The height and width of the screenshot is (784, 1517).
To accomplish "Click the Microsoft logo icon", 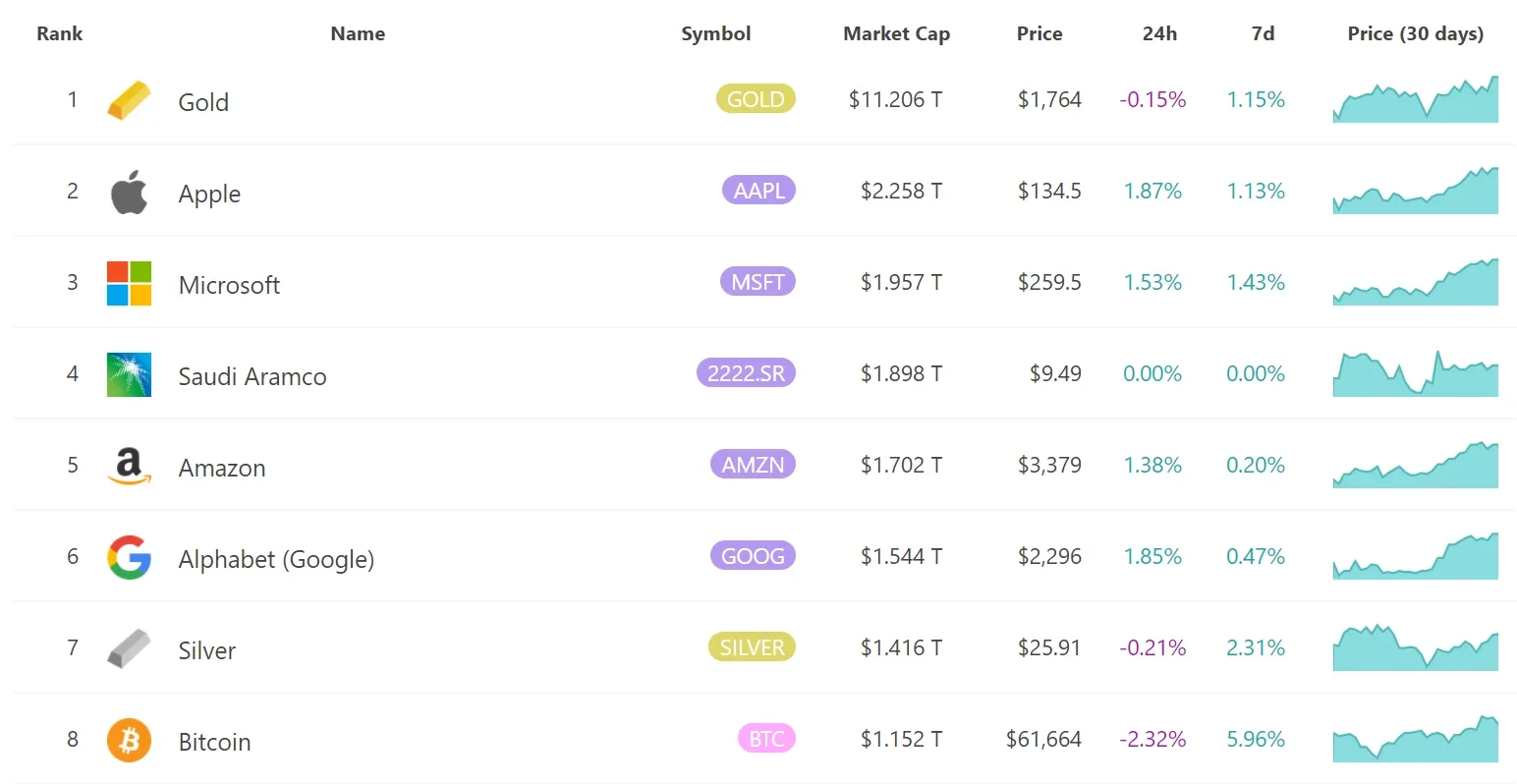I will 129,283.
